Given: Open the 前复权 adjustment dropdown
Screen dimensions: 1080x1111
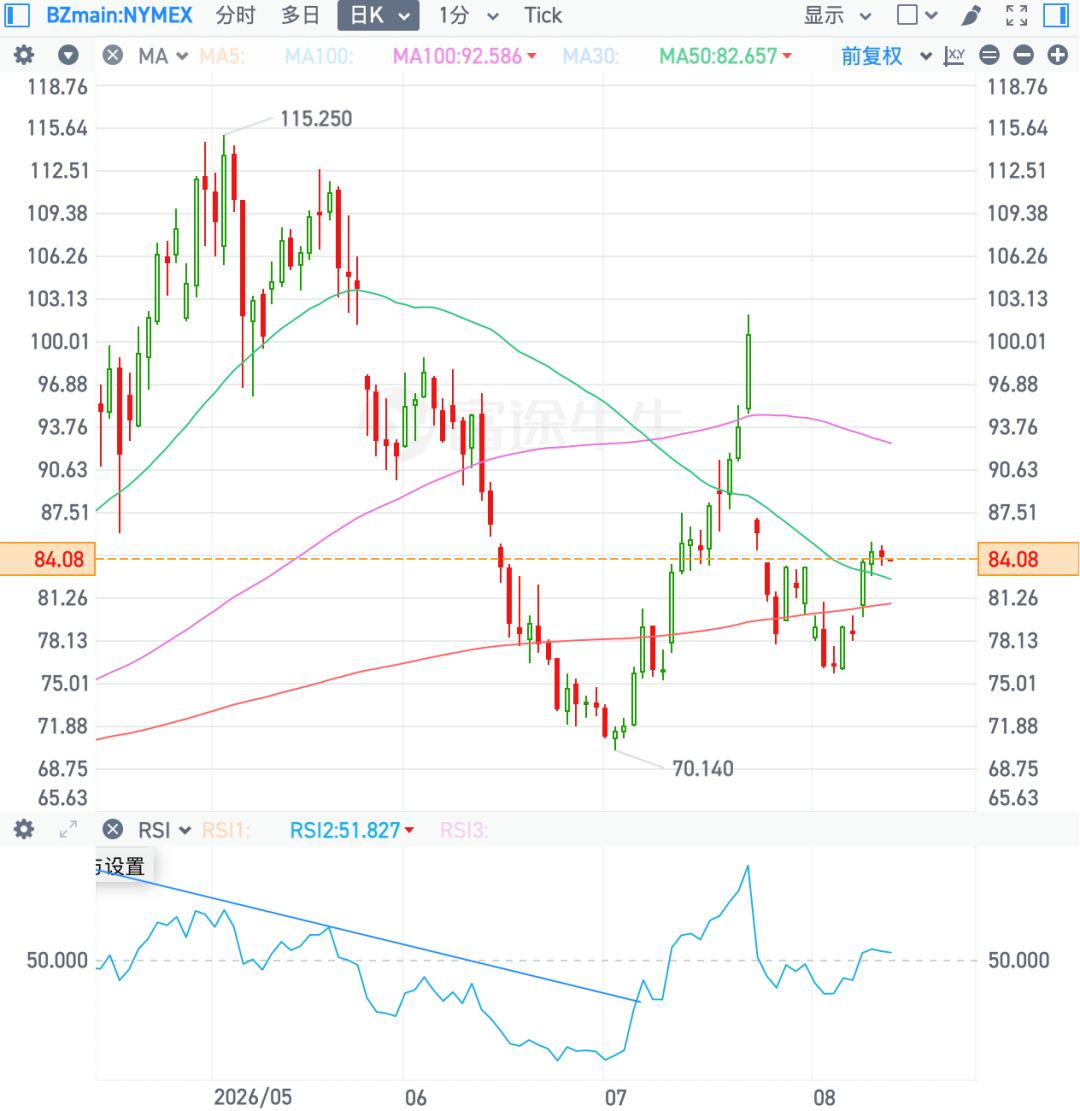Looking at the screenshot, I should tap(926, 57).
